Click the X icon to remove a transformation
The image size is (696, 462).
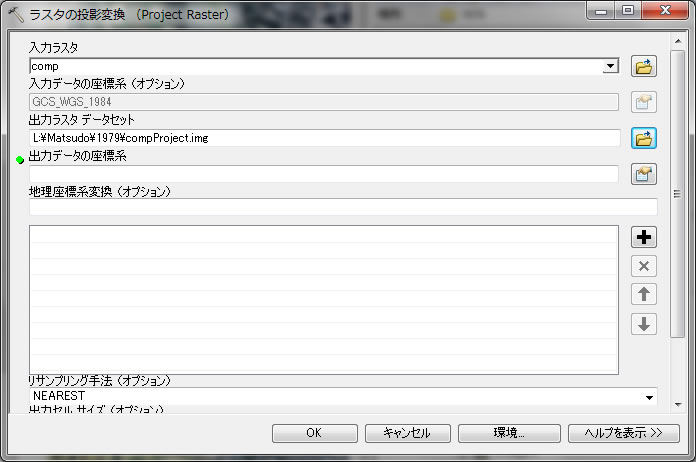pyautogui.click(x=644, y=266)
